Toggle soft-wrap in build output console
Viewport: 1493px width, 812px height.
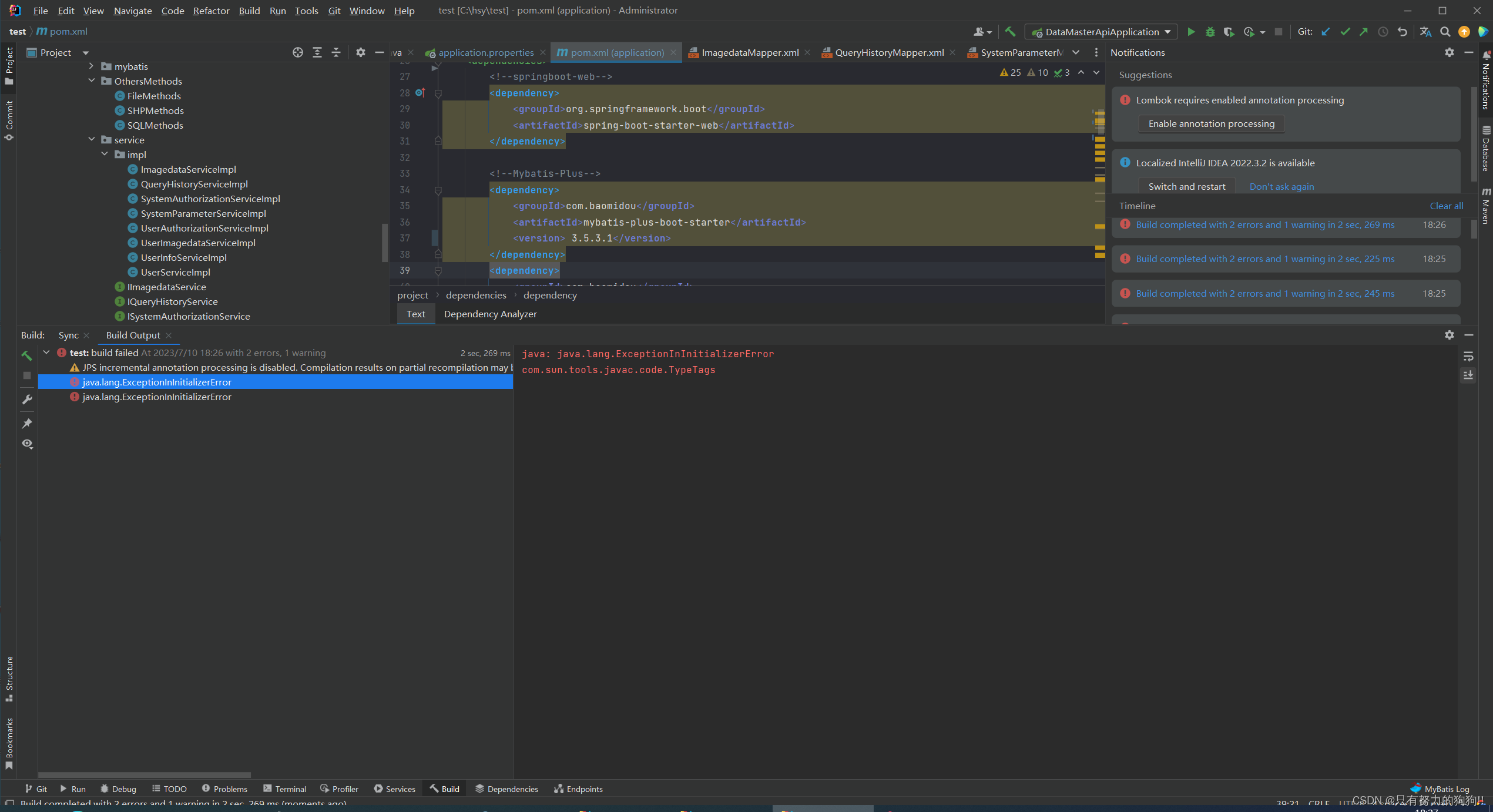tap(1468, 356)
